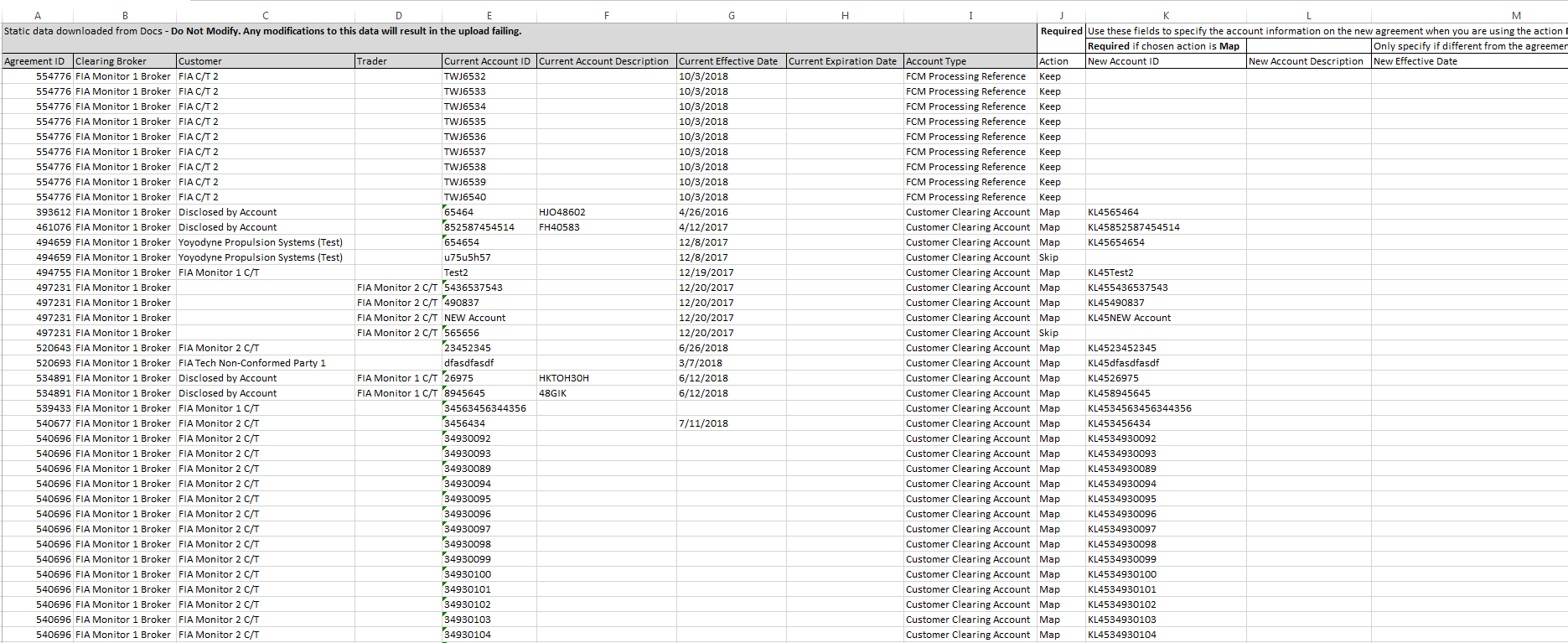
Task: Select the 6/26/2018 effective date cell
Action: 732,348
